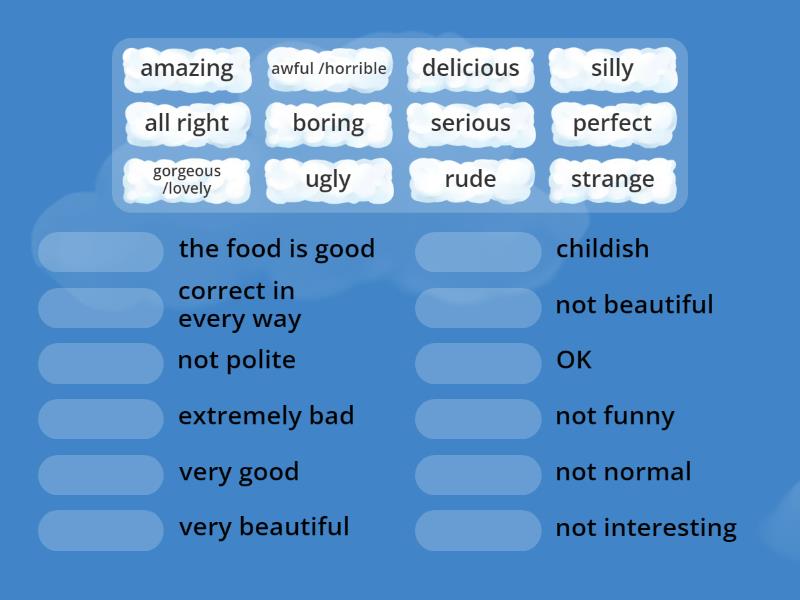
Task: Click the answer slot beside 'the food is good'
Action: pos(99,252)
